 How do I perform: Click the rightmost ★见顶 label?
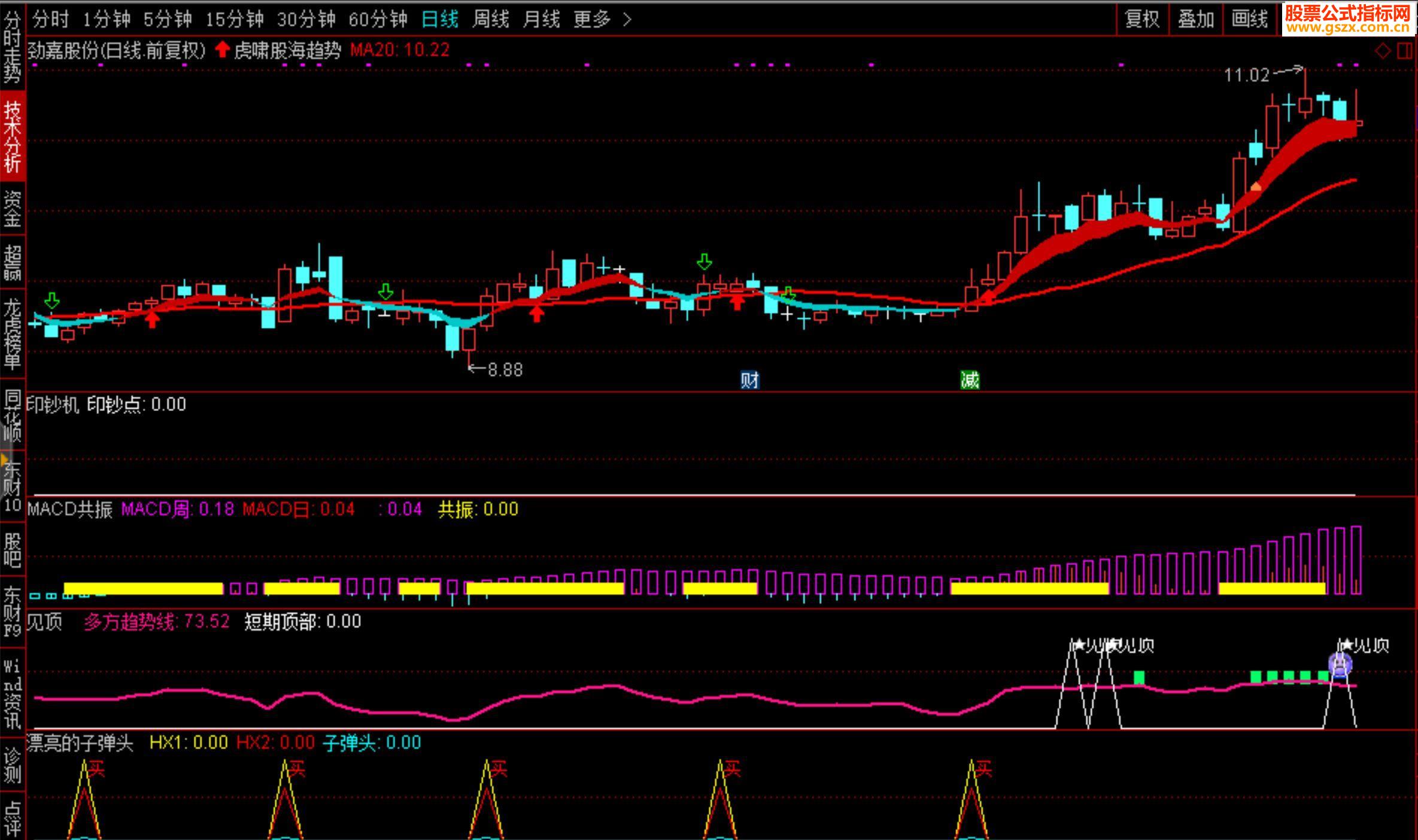(x=1364, y=646)
